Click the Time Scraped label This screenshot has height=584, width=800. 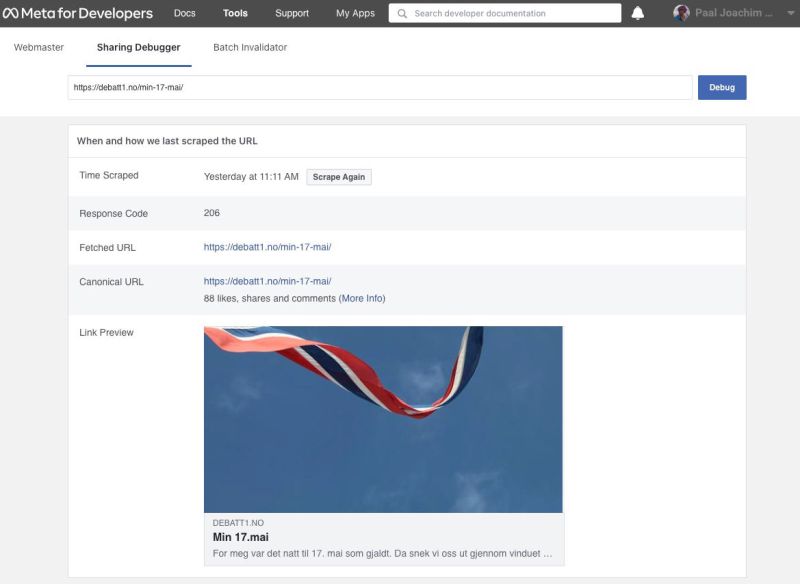pyautogui.click(x=109, y=175)
